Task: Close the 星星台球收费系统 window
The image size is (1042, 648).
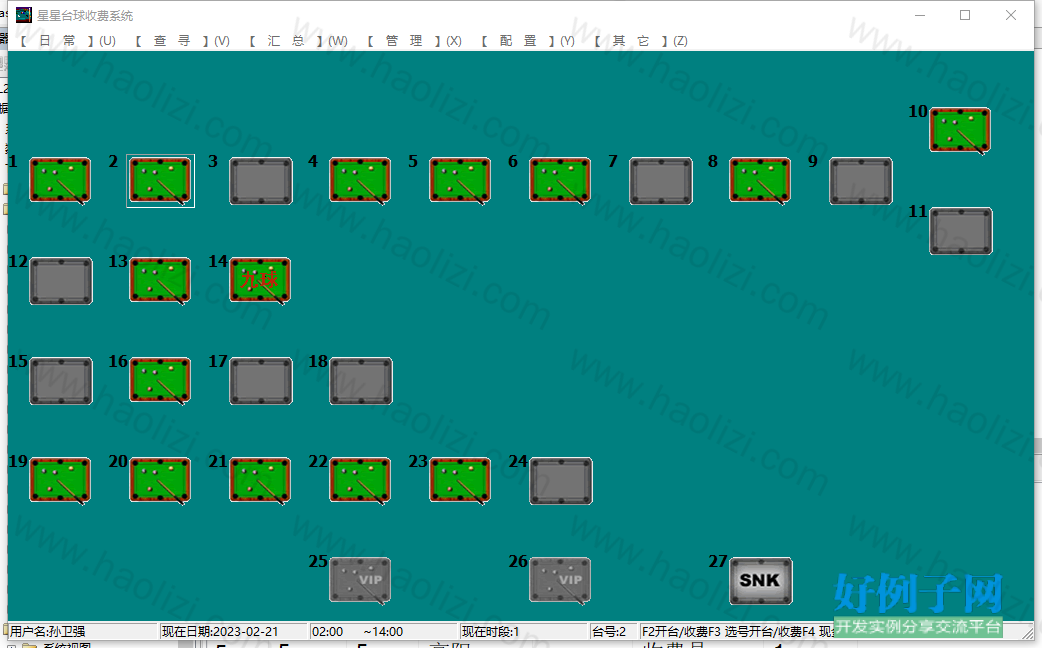Action: 1011,15
